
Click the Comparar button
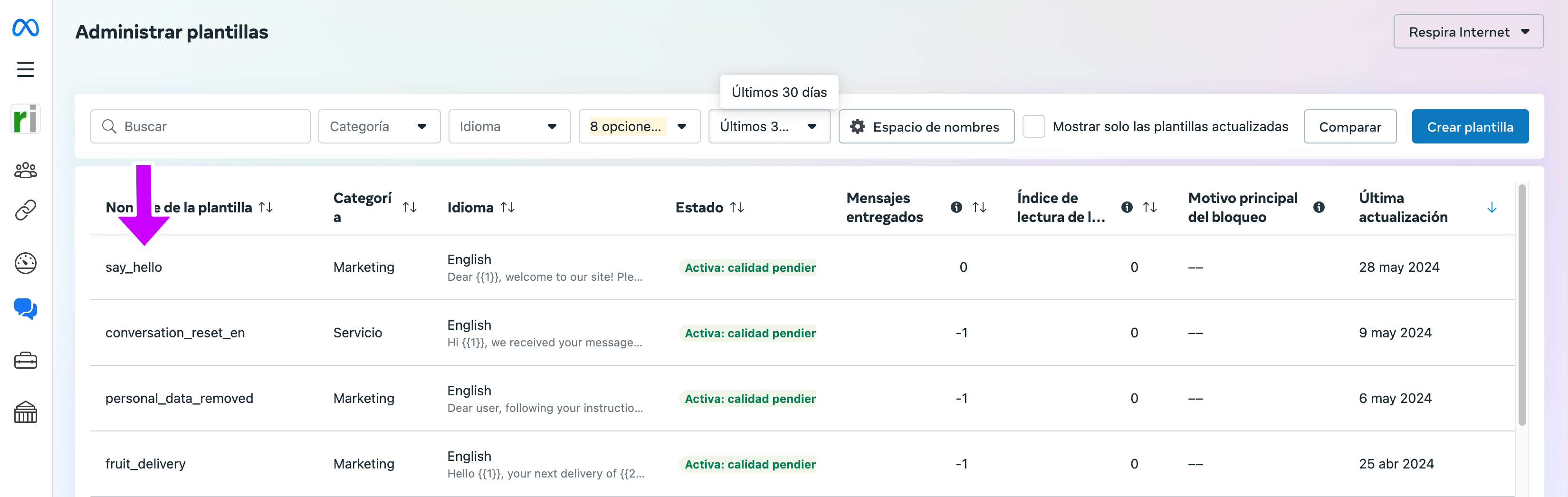1350,126
